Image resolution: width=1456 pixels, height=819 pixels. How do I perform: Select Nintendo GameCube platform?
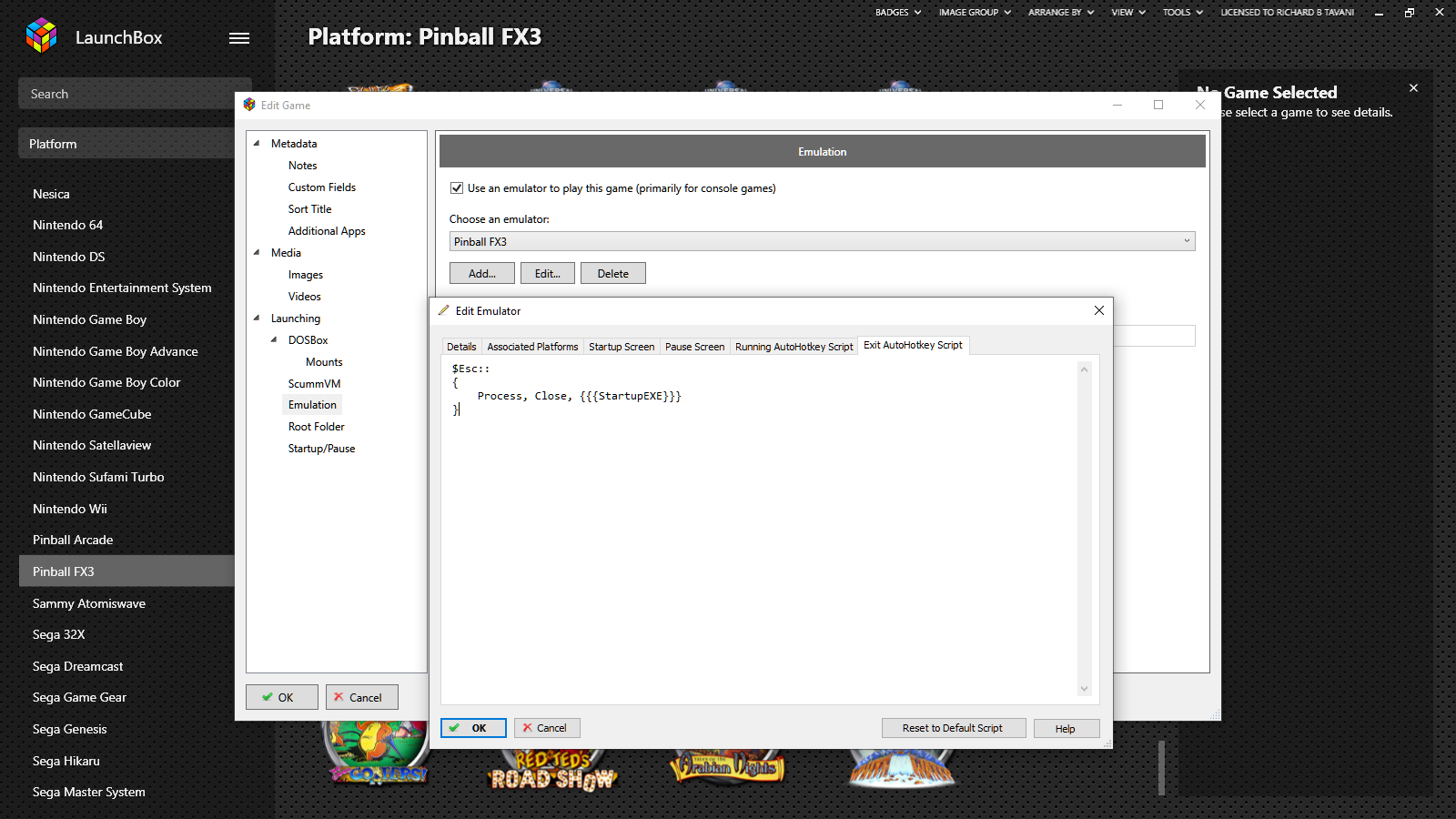[92, 414]
